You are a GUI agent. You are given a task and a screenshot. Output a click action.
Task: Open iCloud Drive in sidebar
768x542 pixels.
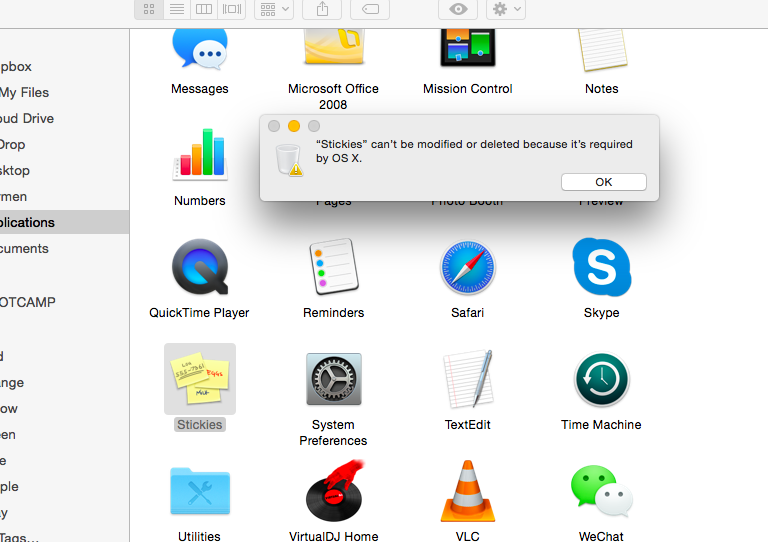(65, 118)
